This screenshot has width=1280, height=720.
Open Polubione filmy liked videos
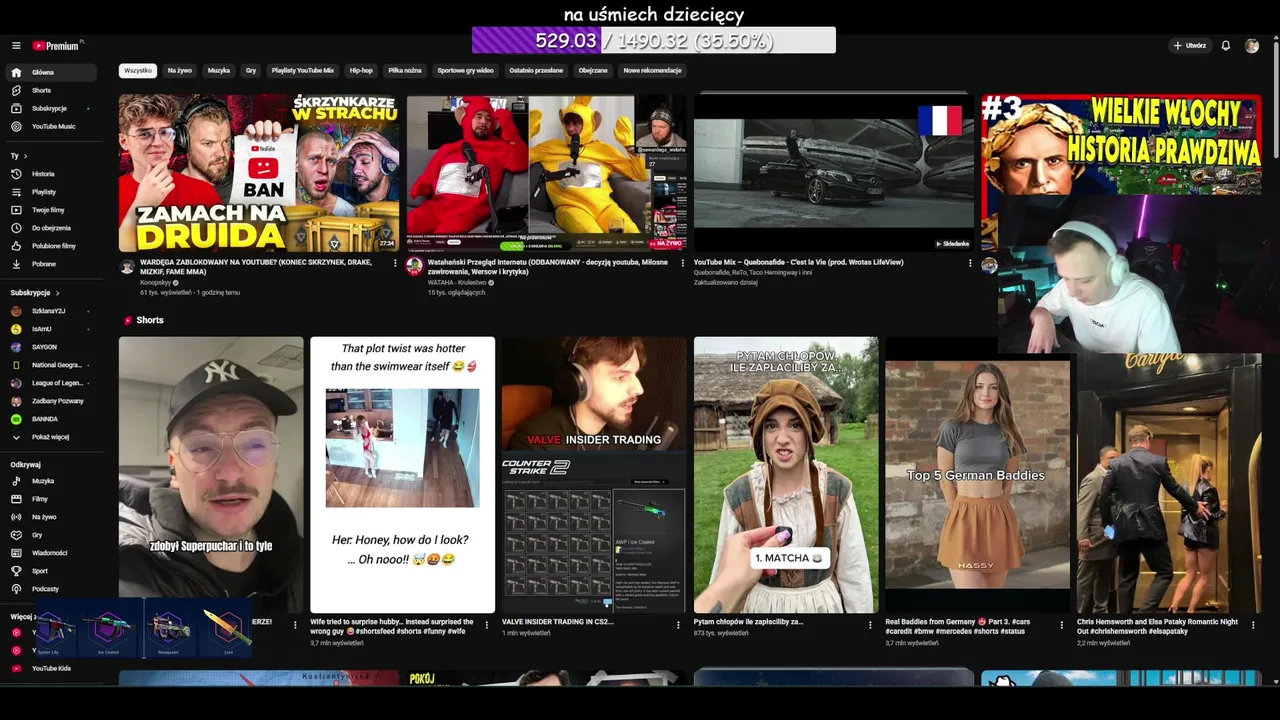(52, 246)
